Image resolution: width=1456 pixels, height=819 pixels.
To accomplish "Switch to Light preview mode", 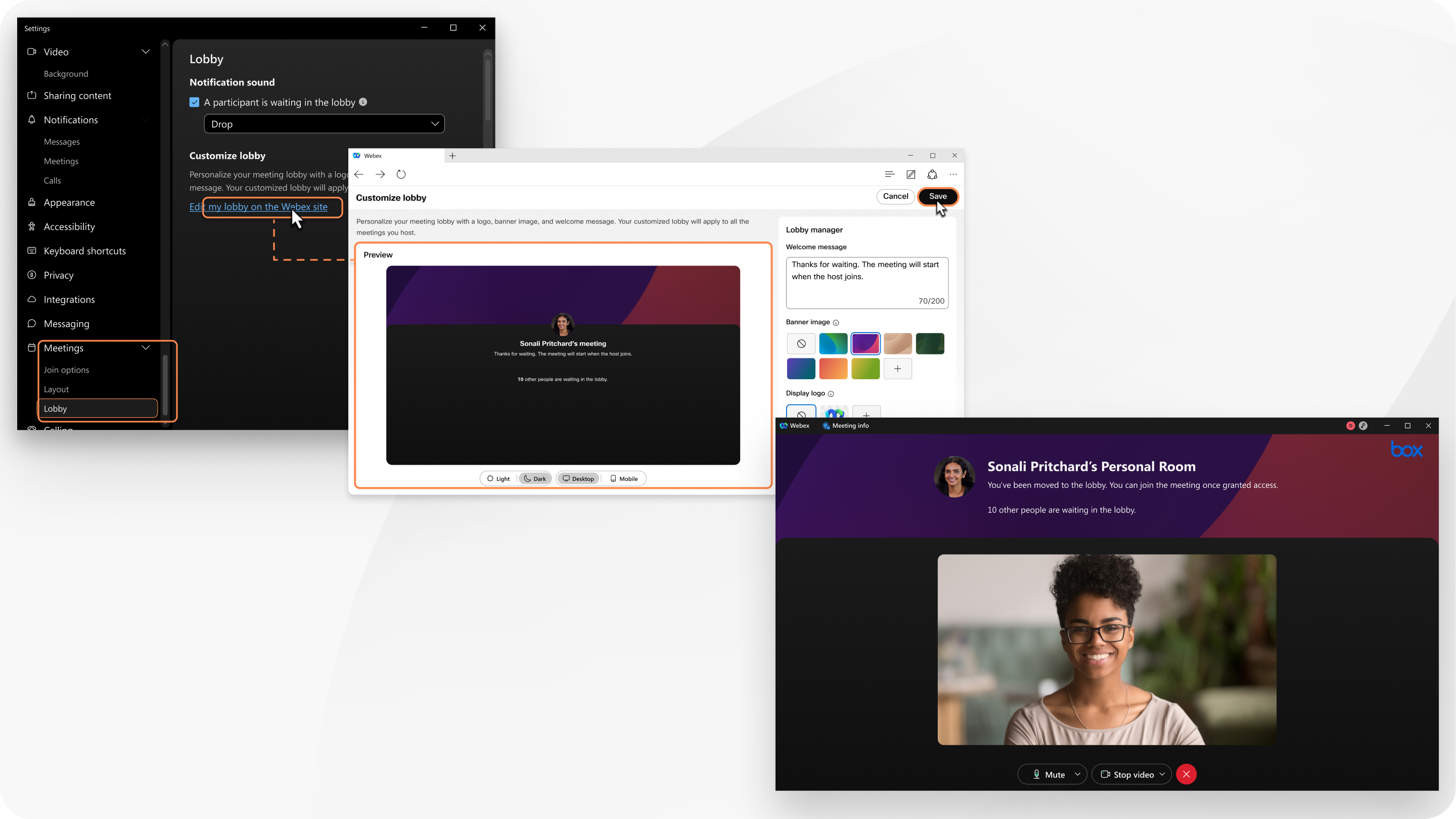I will 498,478.
